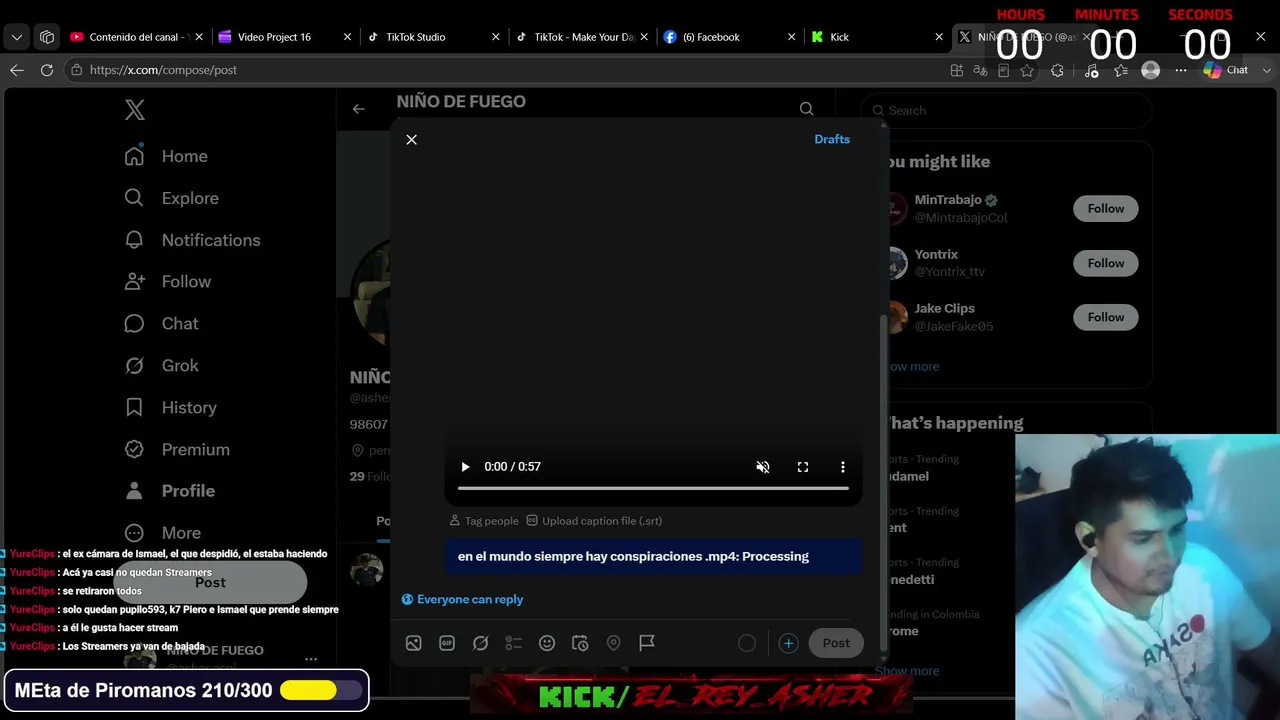Image resolution: width=1280 pixels, height=720 pixels.
Task: Open video player more options menu
Action: coord(843,467)
